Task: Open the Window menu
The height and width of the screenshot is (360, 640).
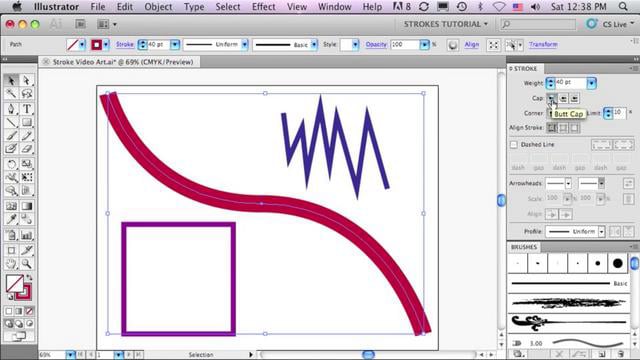Action: click(334, 7)
